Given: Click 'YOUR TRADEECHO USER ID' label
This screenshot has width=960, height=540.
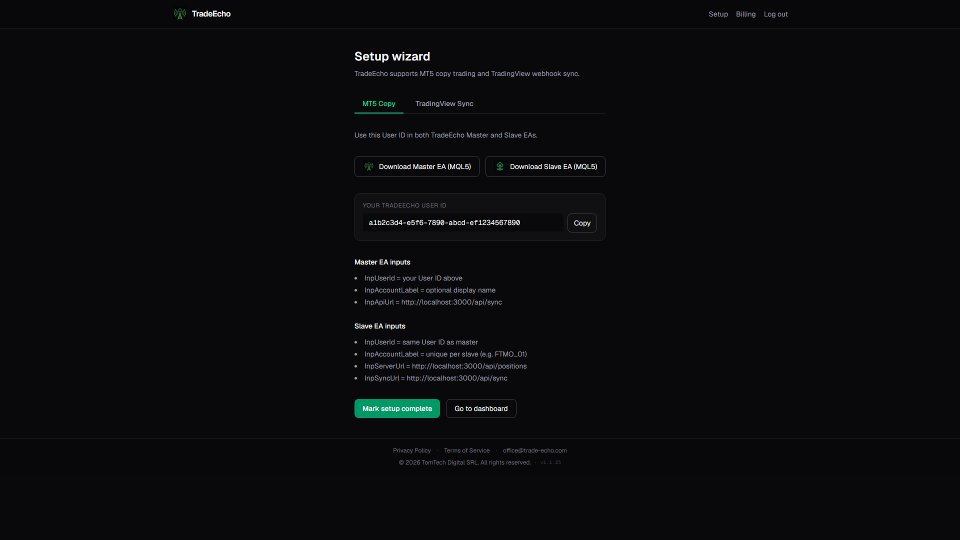Looking at the screenshot, I should 404,206.
